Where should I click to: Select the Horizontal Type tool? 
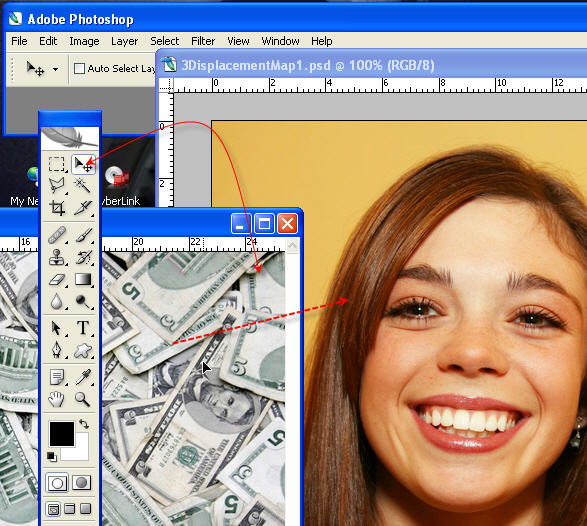click(x=83, y=328)
